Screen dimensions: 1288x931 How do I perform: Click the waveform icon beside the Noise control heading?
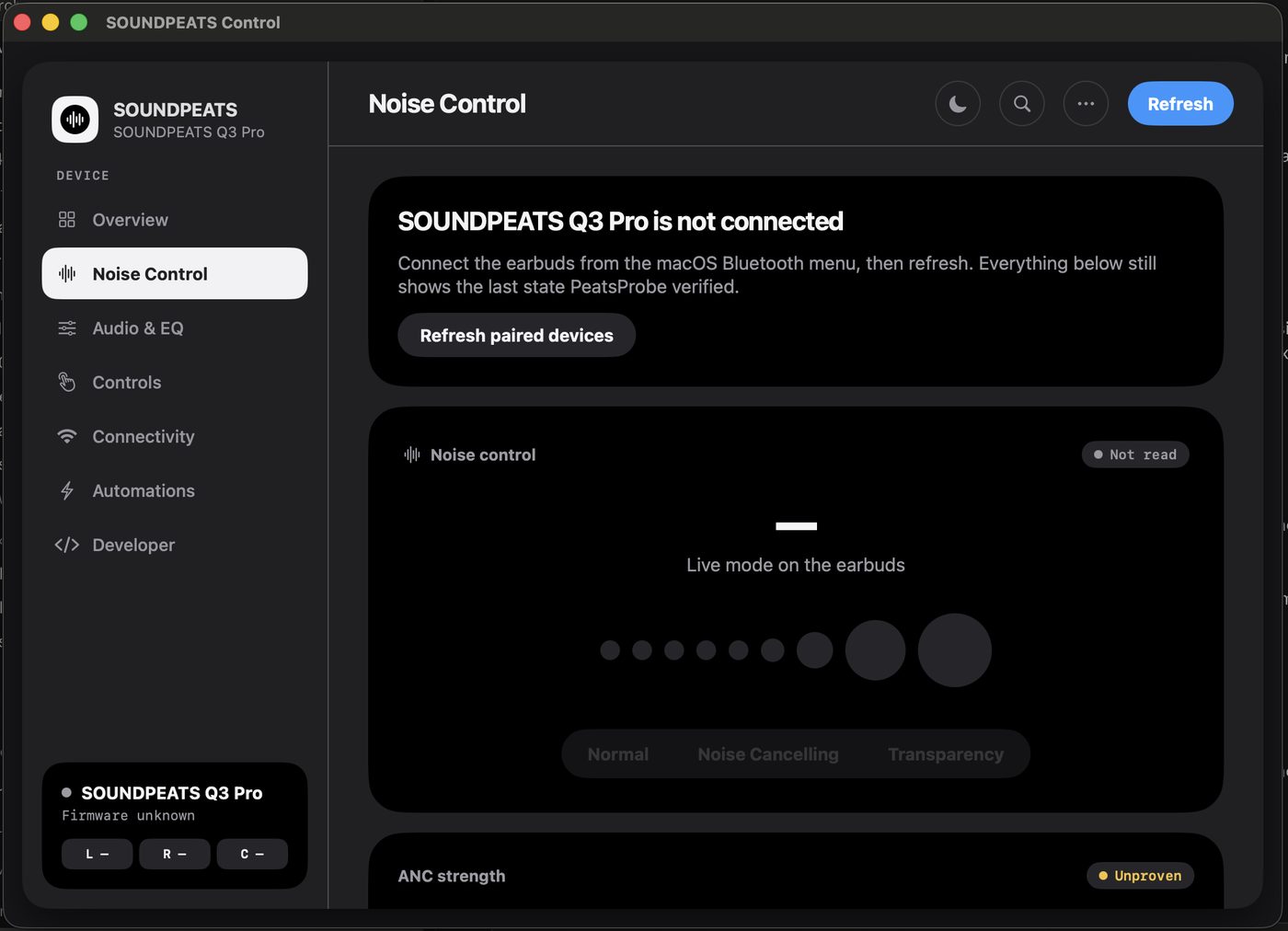click(x=412, y=454)
